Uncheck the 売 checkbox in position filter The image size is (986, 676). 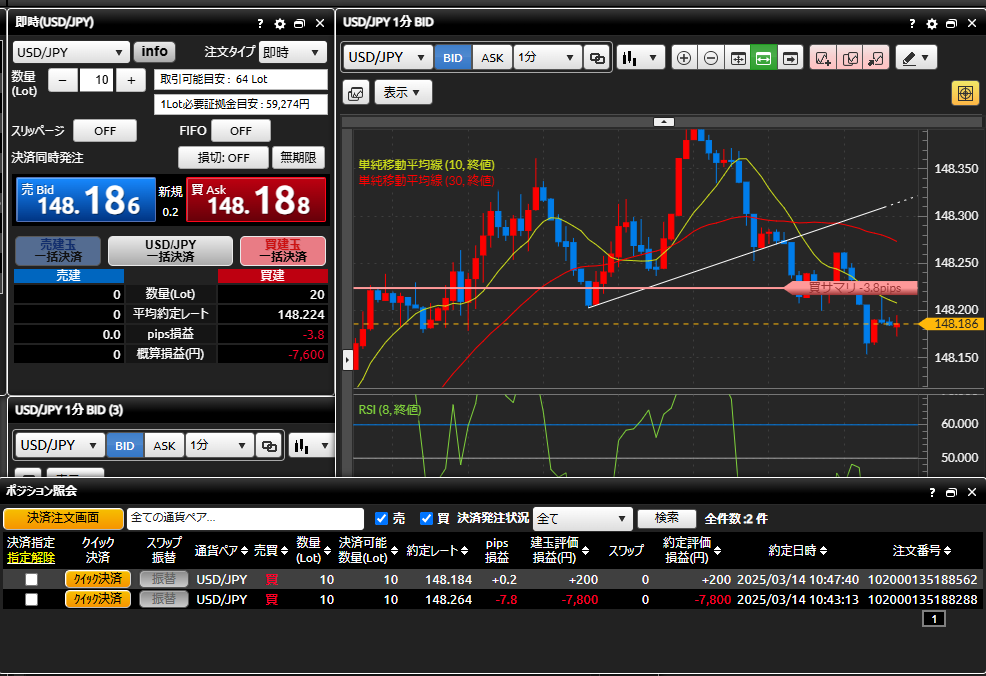pyautogui.click(x=381, y=518)
